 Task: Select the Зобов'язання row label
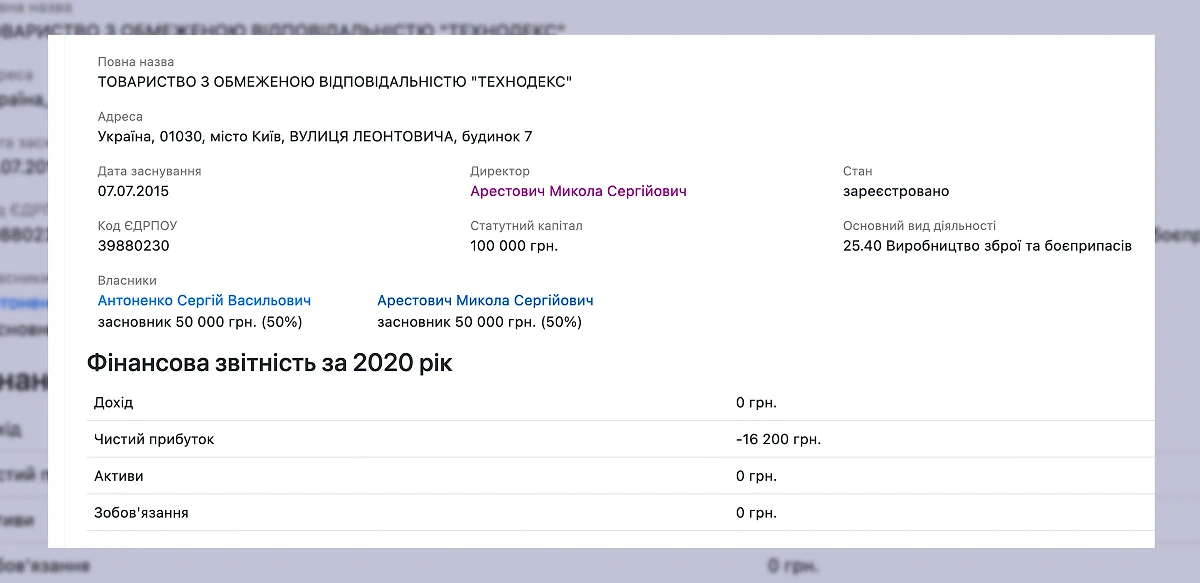(141, 513)
